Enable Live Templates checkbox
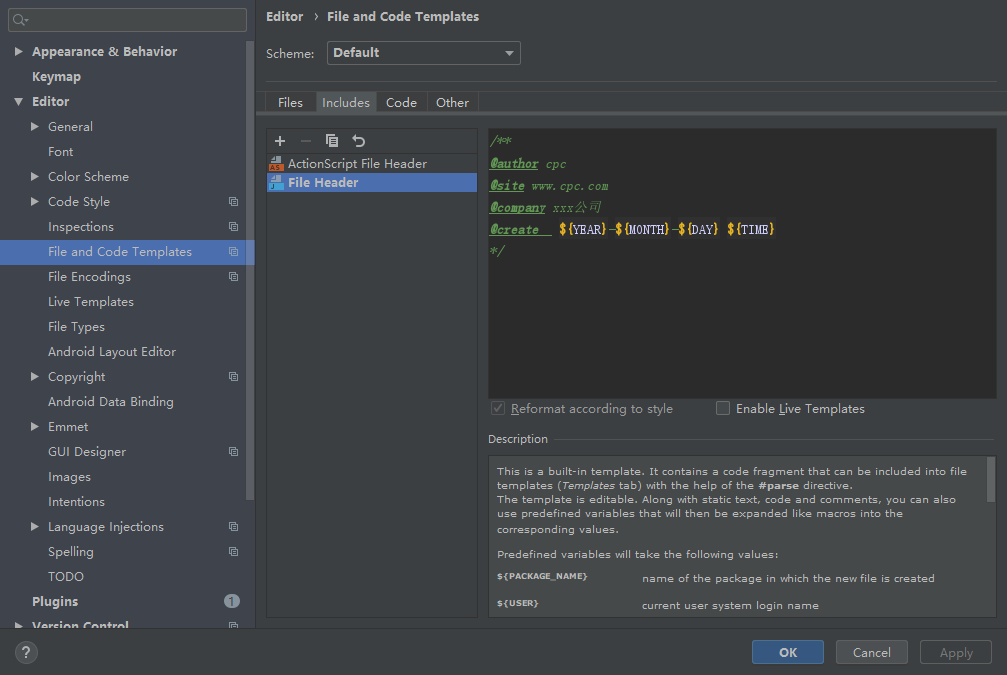This screenshot has width=1007, height=675. pos(722,408)
